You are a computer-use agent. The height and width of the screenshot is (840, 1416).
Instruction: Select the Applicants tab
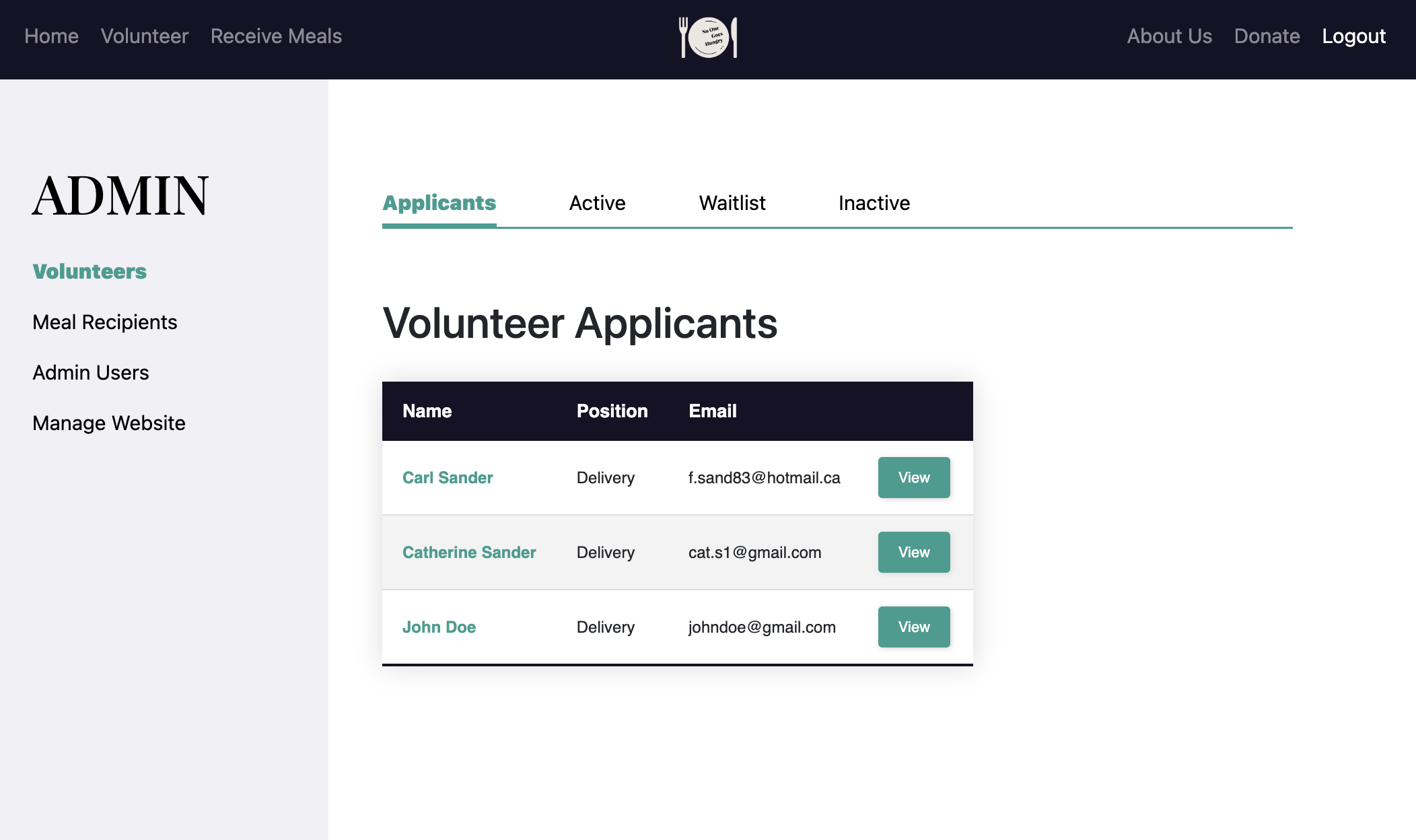(439, 203)
